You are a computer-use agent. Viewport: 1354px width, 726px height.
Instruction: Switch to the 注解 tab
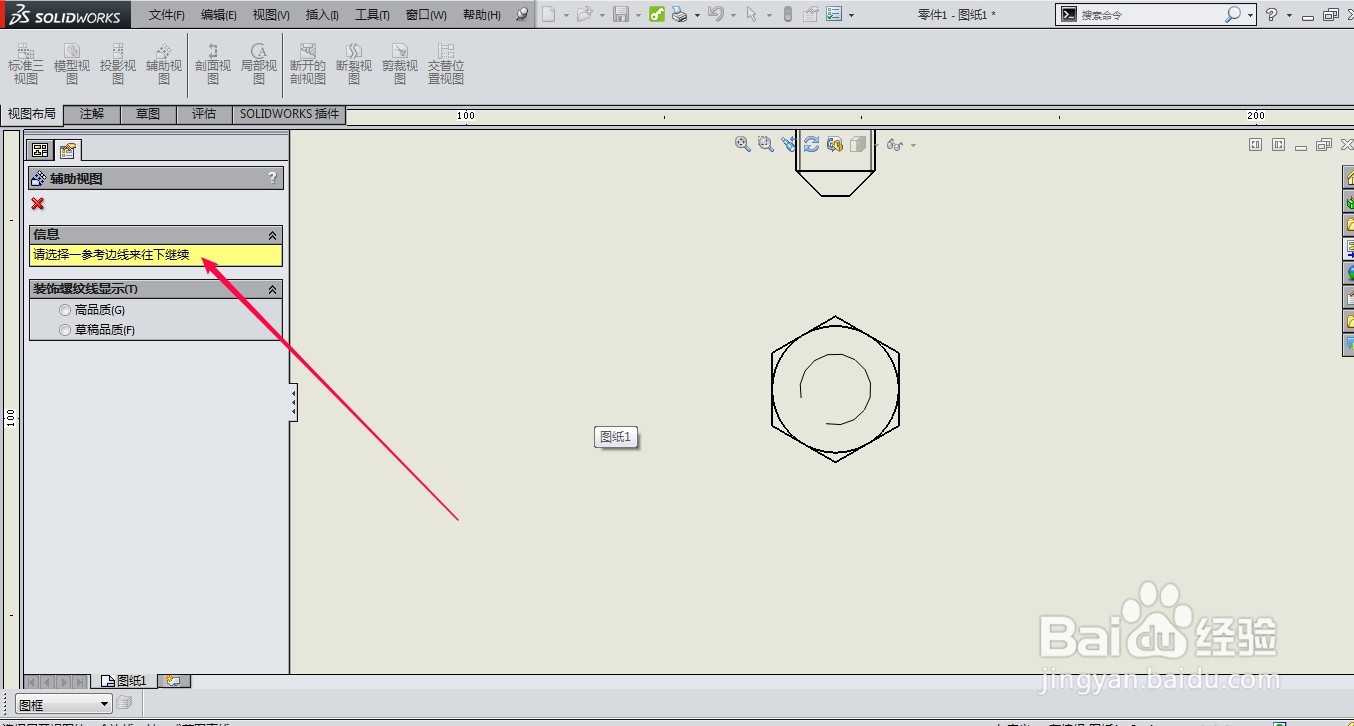92,114
